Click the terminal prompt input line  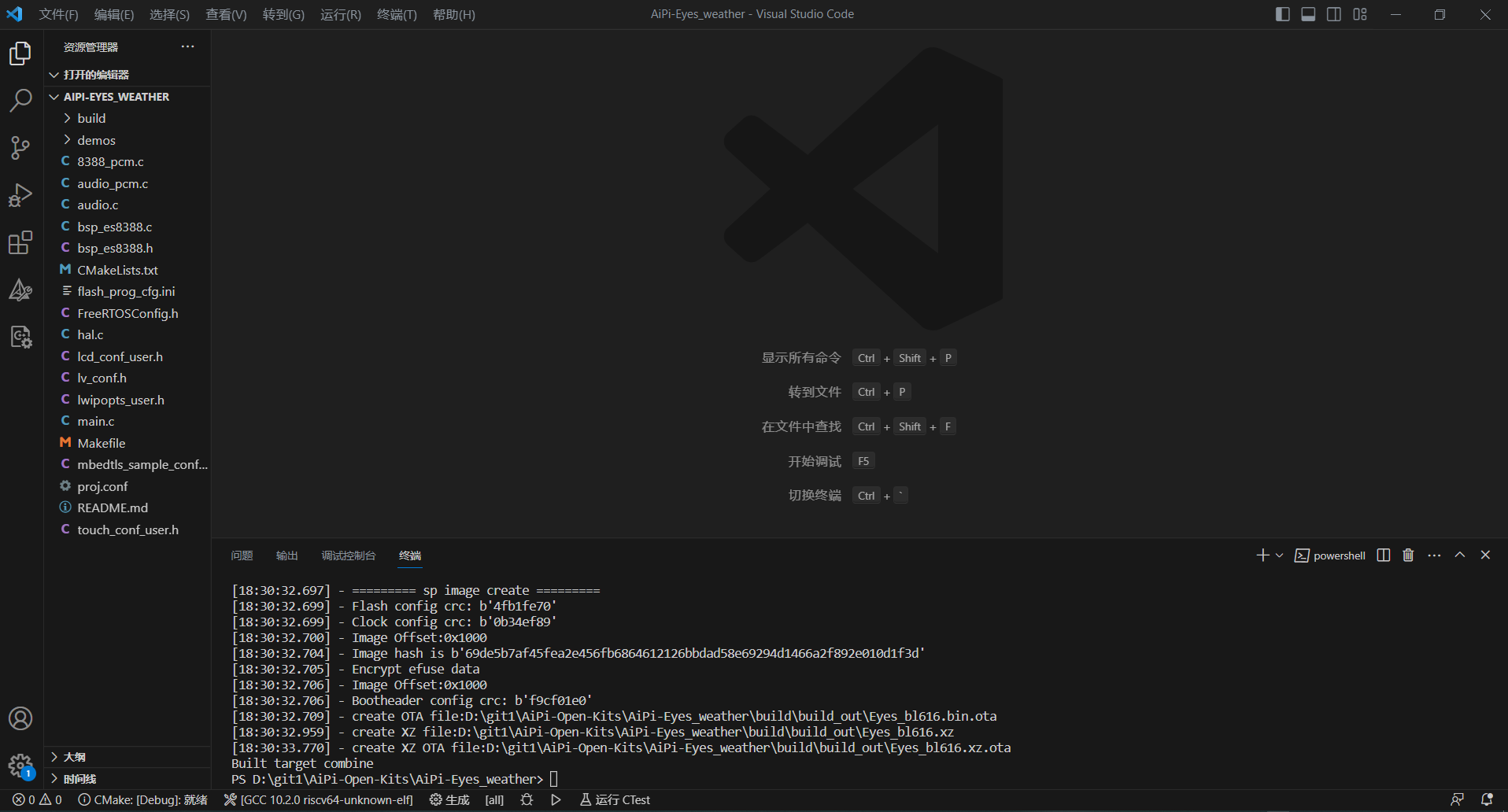click(x=395, y=779)
